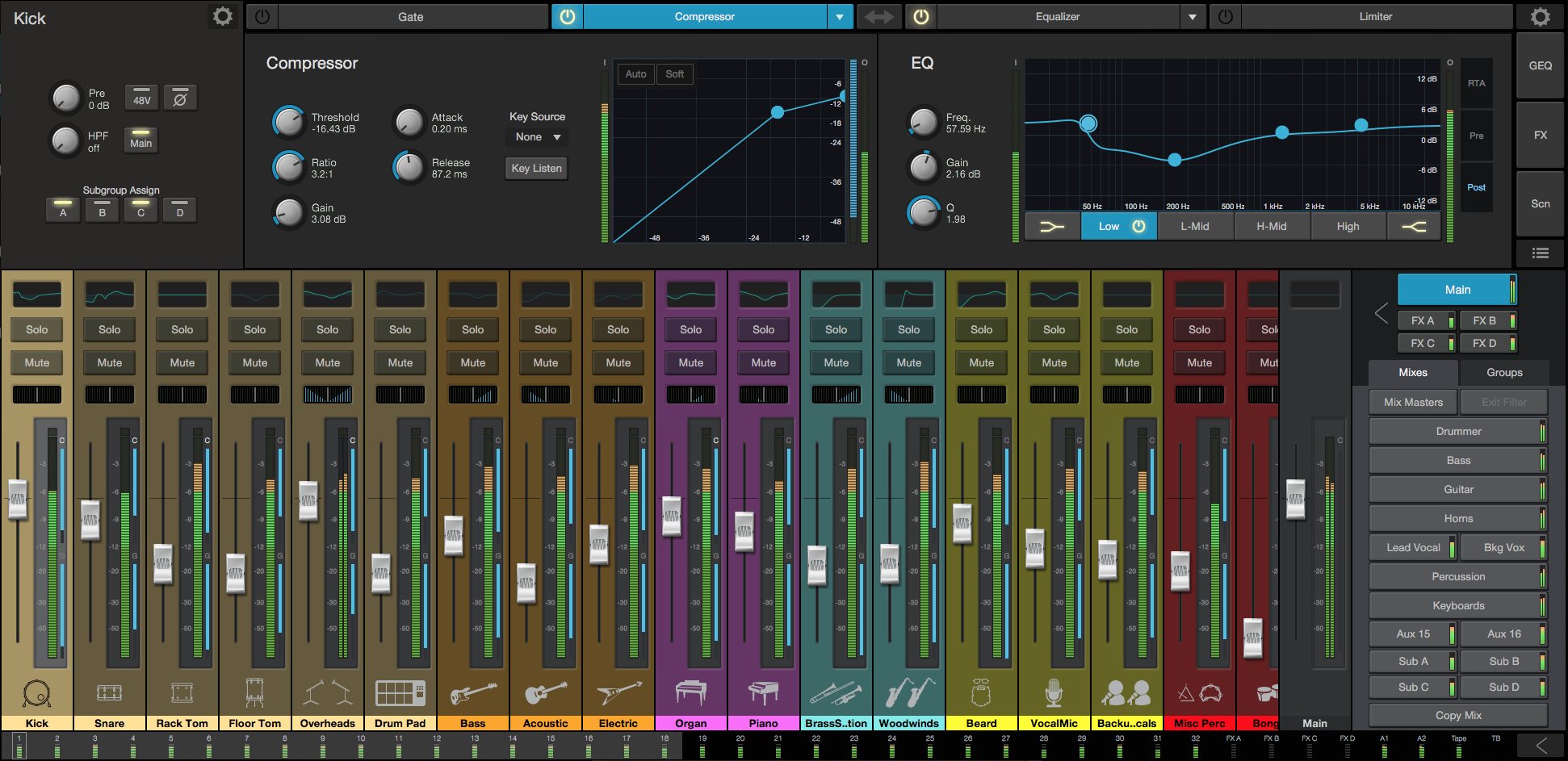Open Equalizer preset dropdown arrow
The height and width of the screenshot is (761, 1568).
click(x=1193, y=17)
